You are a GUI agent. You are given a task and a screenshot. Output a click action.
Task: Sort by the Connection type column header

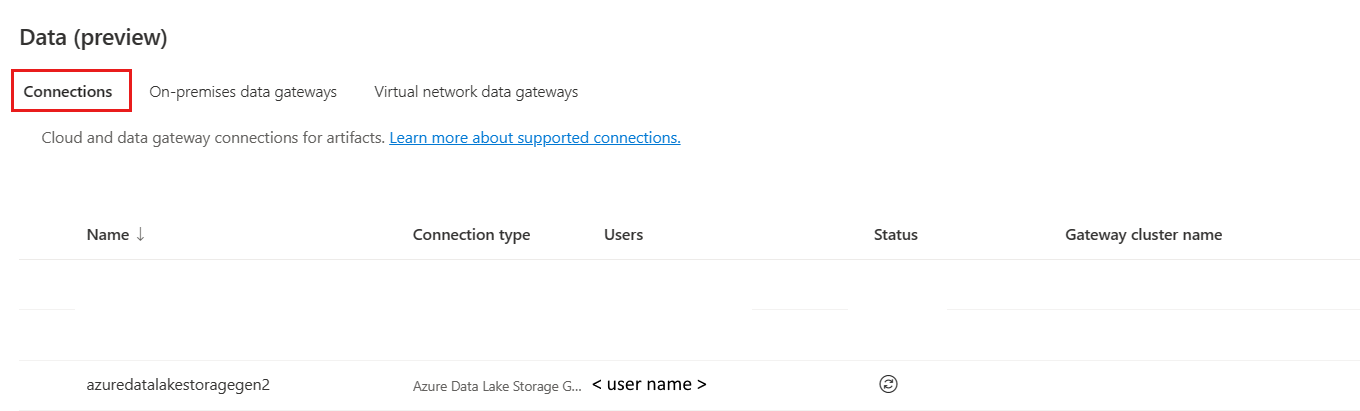pos(472,235)
